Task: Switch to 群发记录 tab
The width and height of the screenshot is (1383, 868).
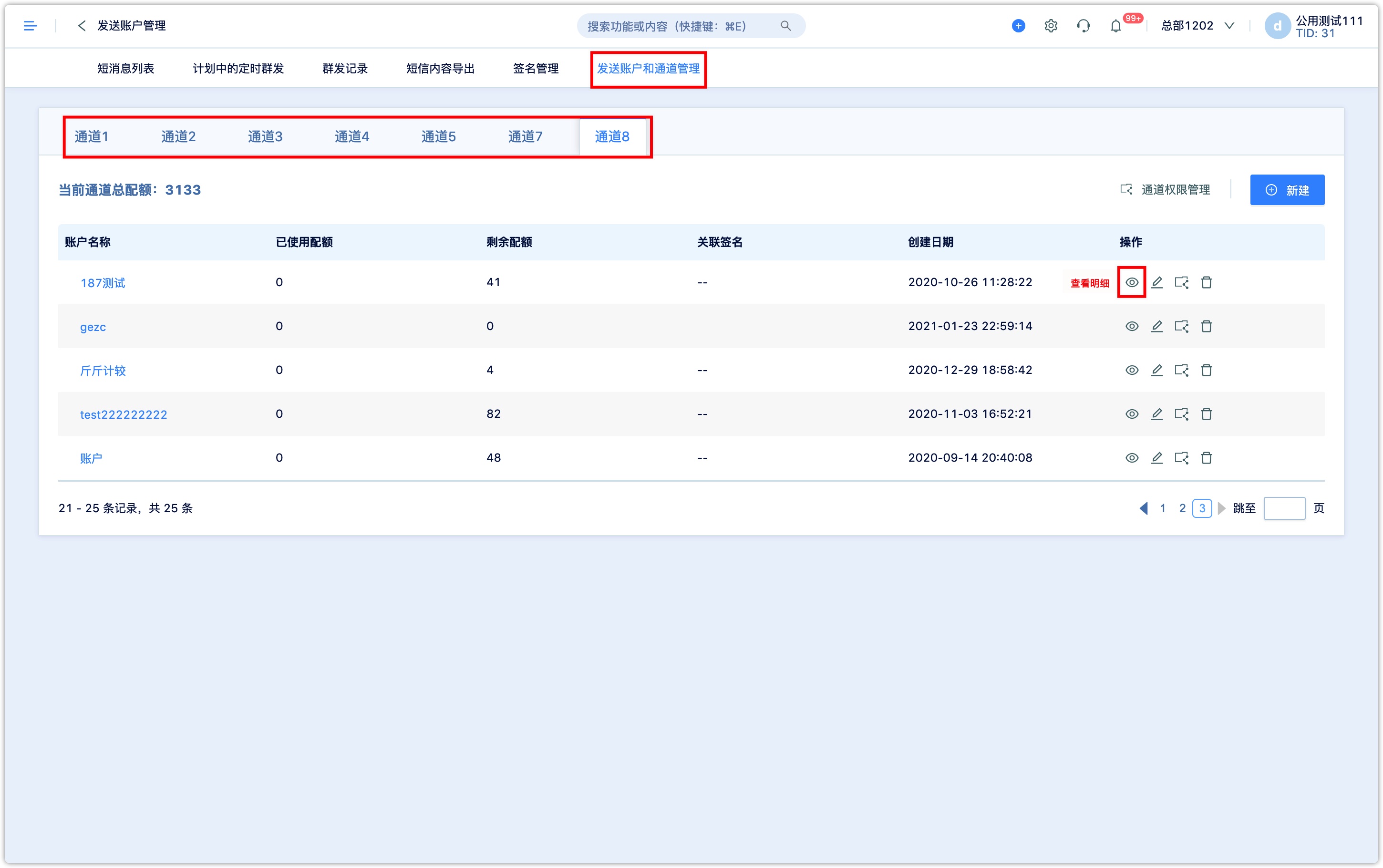Action: (345, 68)
